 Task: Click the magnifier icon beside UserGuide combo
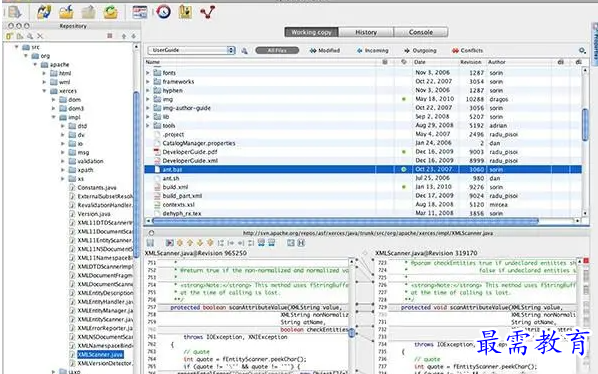pyautogui.click(x=244, y=50)
